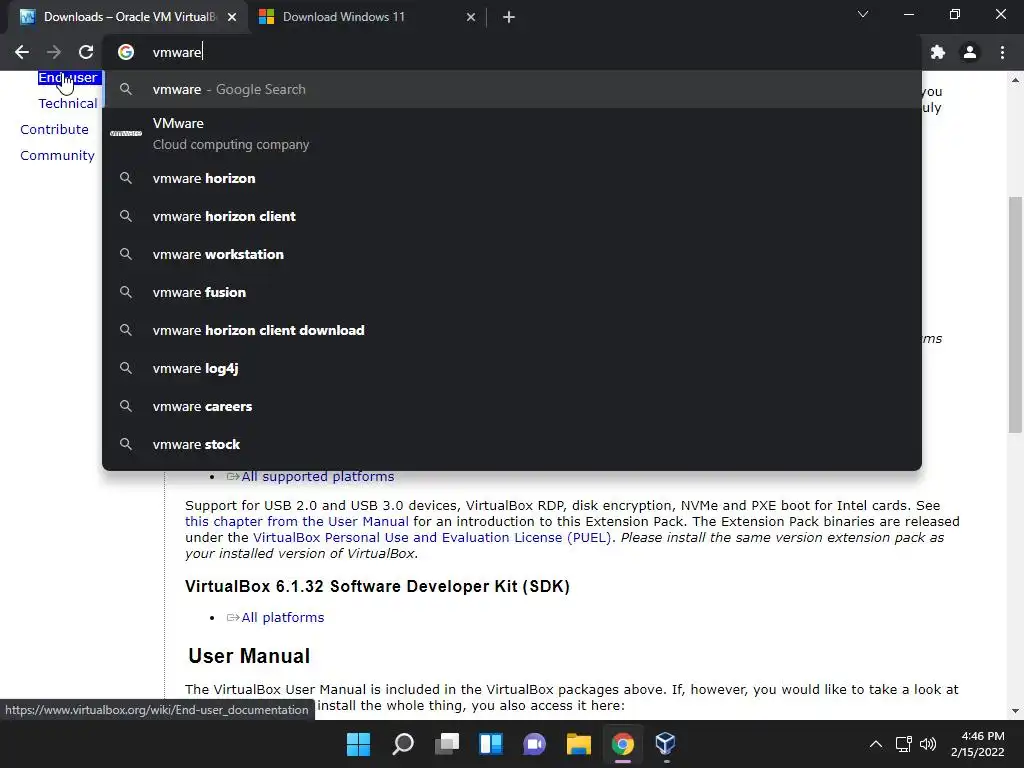This screenshot has width=1024, height=768.
Task: Open the Chrome profile avatar icon
Action: [x=970, y=52]
